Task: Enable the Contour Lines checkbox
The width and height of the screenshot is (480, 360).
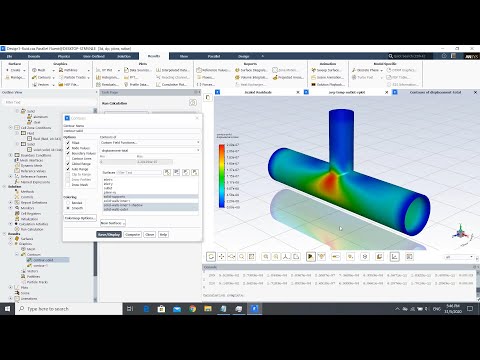Action: click(x=68, y=159)
